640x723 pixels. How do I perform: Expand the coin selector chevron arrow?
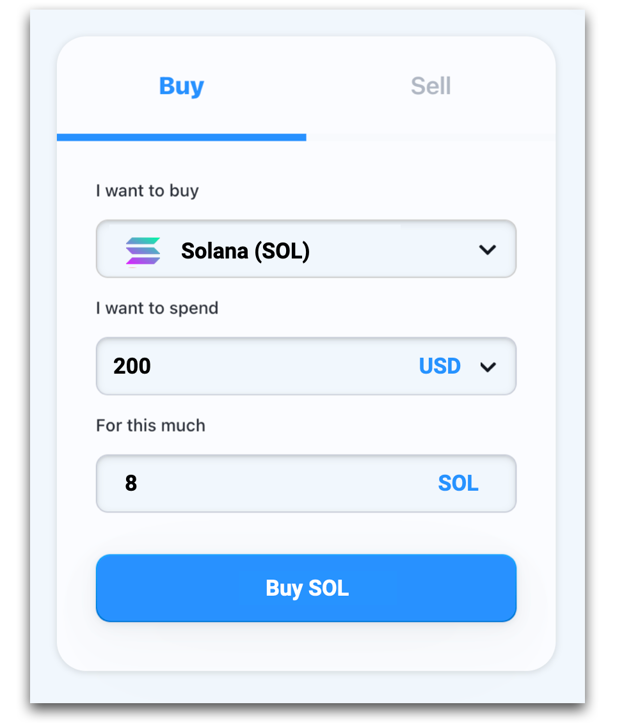[487, 250]
